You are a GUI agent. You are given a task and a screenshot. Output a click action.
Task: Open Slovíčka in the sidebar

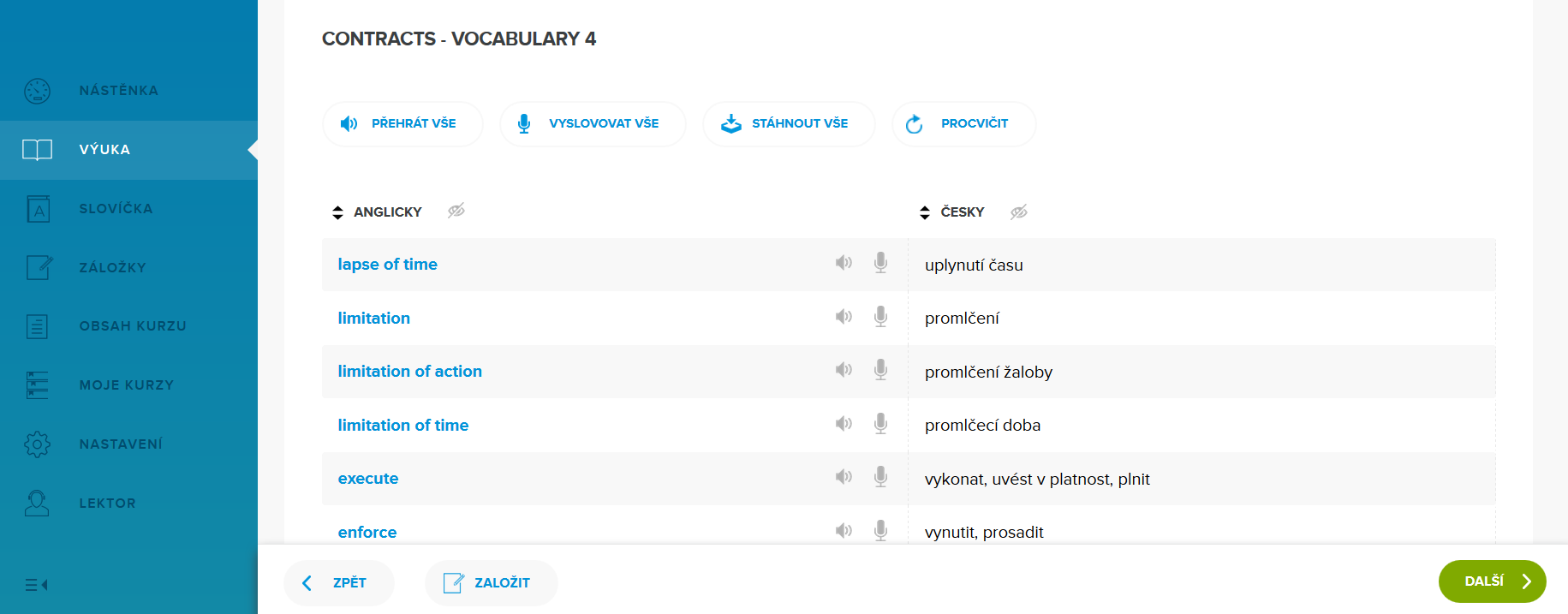116,209
